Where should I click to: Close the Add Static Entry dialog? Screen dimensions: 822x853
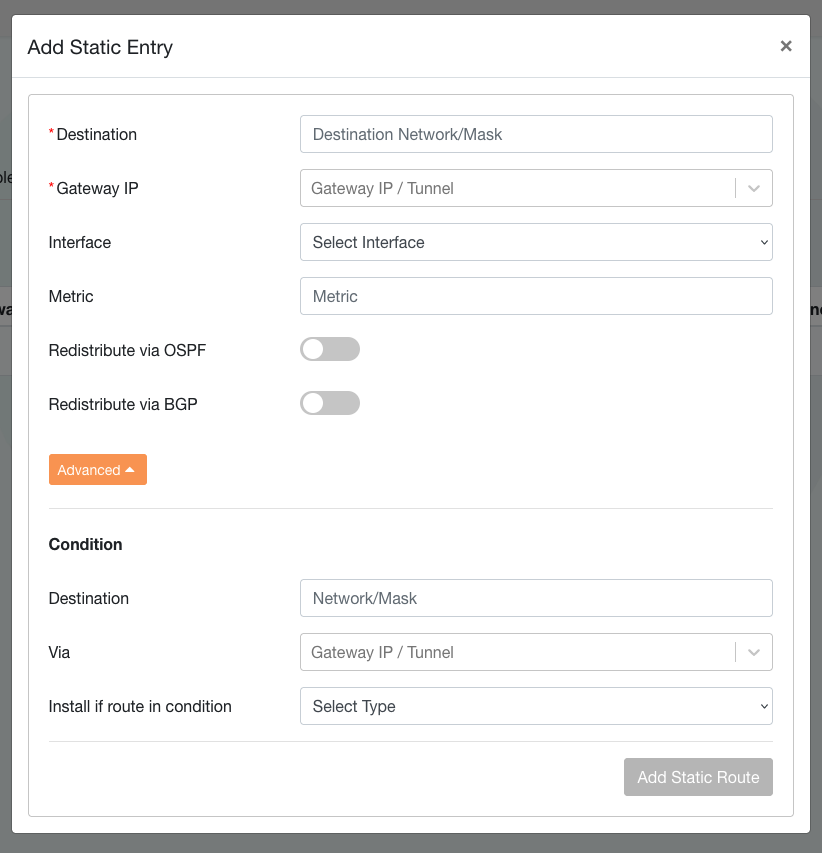(x=785, y=46)
